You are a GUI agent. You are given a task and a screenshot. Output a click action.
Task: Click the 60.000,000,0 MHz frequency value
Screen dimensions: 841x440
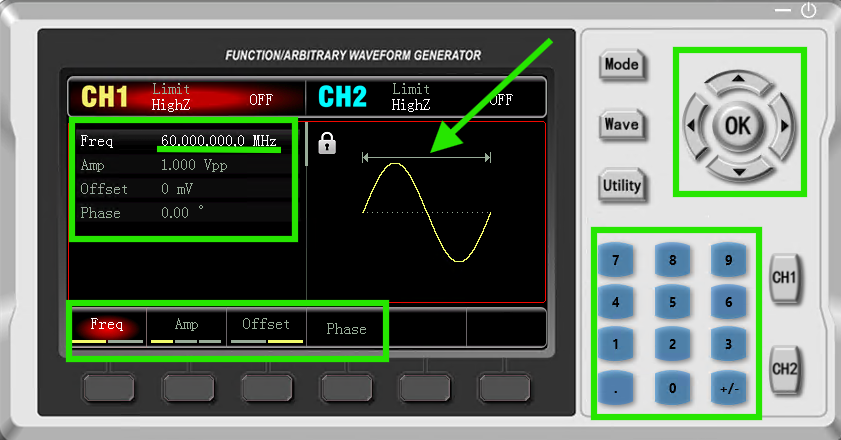219,141
